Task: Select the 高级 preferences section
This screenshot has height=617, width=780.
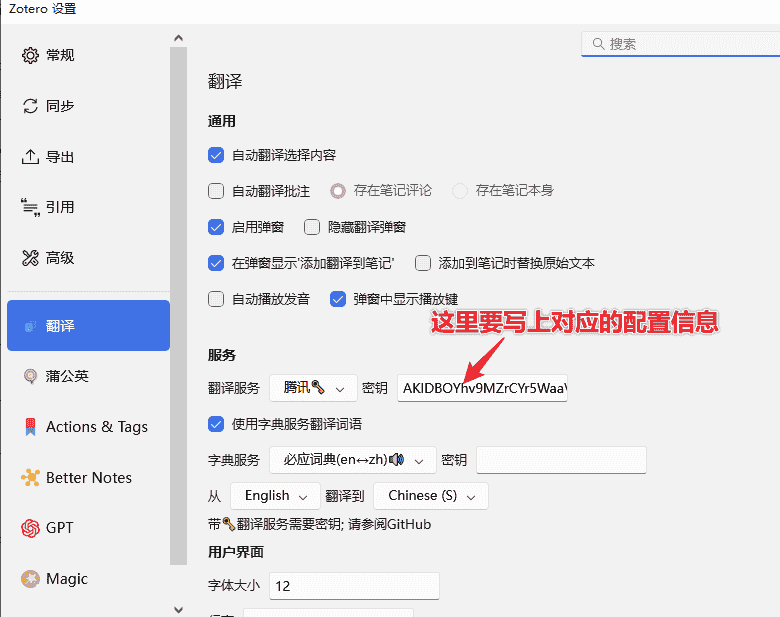Action: 89,258
